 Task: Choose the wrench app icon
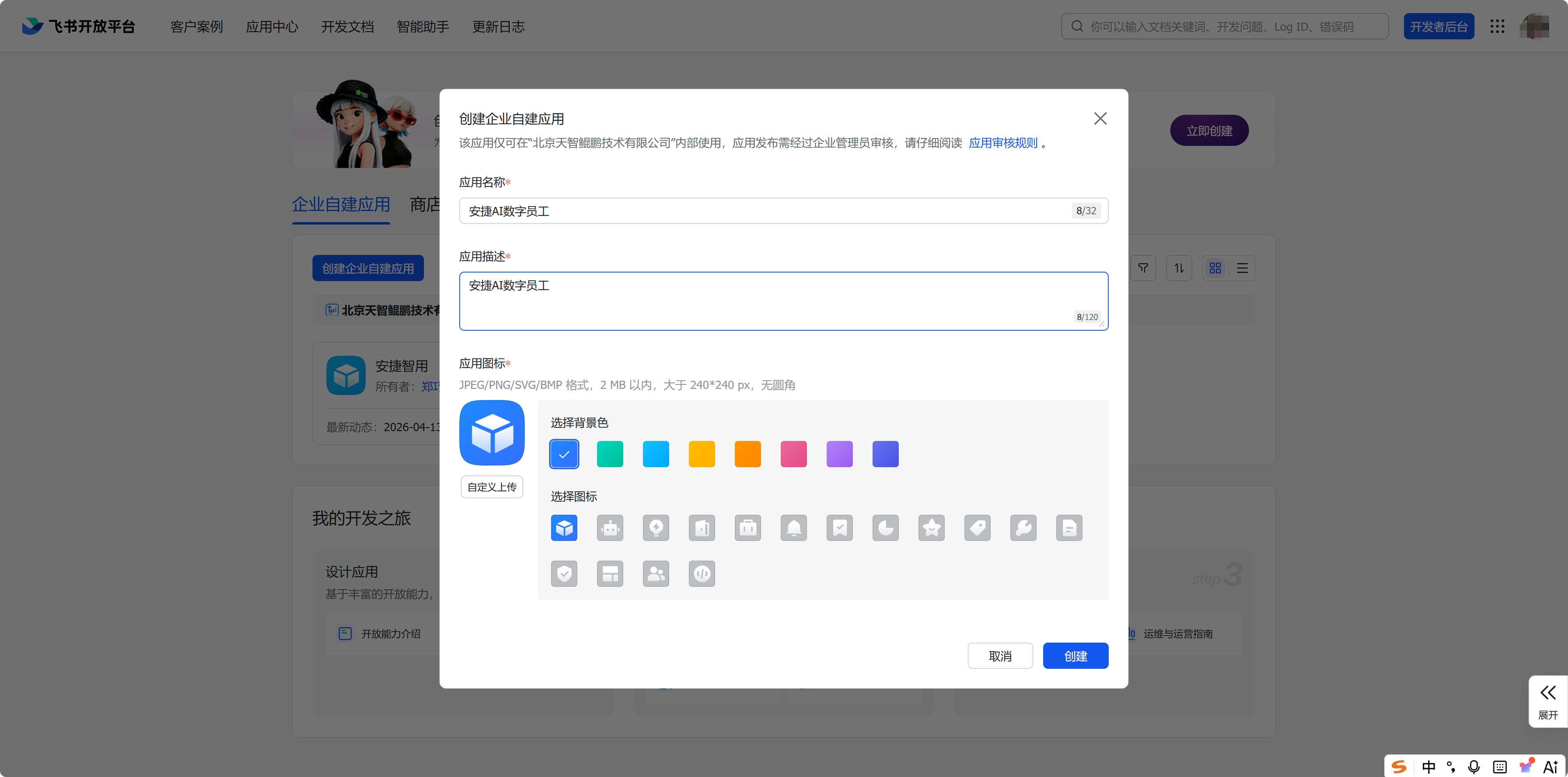click(x=1023, y=527)
